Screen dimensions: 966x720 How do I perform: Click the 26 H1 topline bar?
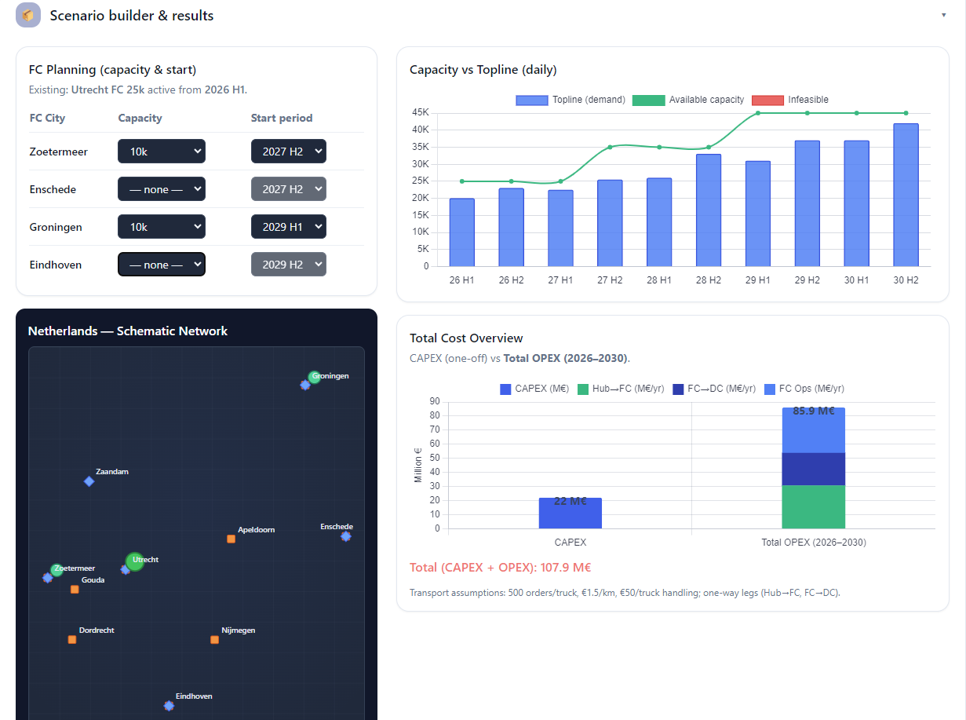[x=462, y=232]
